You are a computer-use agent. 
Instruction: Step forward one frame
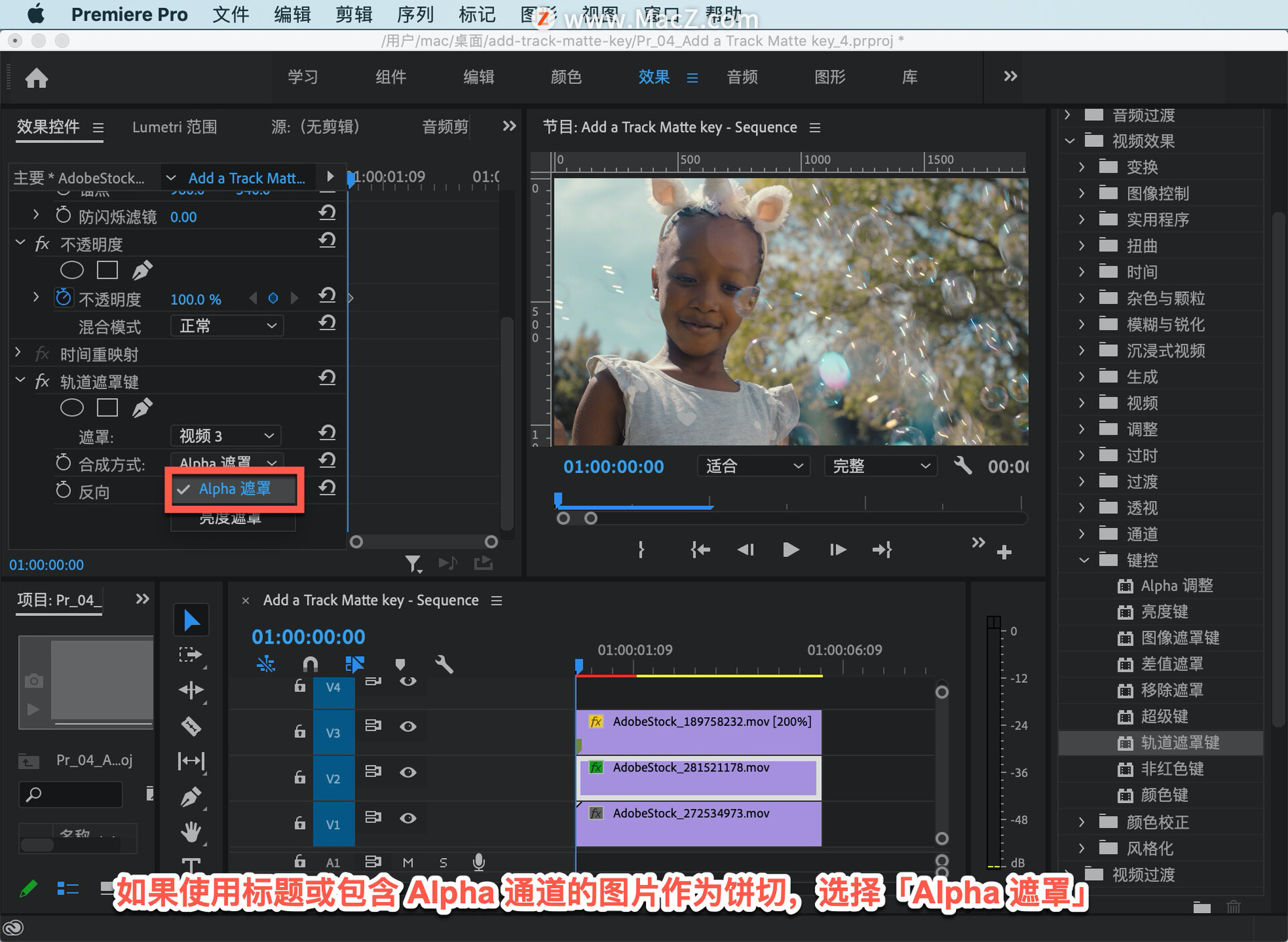[x=838, y=550]
